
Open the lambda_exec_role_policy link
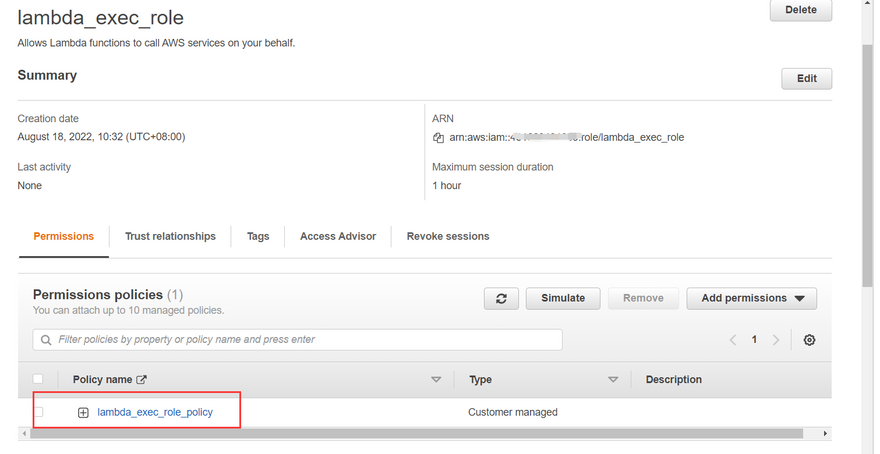pos(155,412)
